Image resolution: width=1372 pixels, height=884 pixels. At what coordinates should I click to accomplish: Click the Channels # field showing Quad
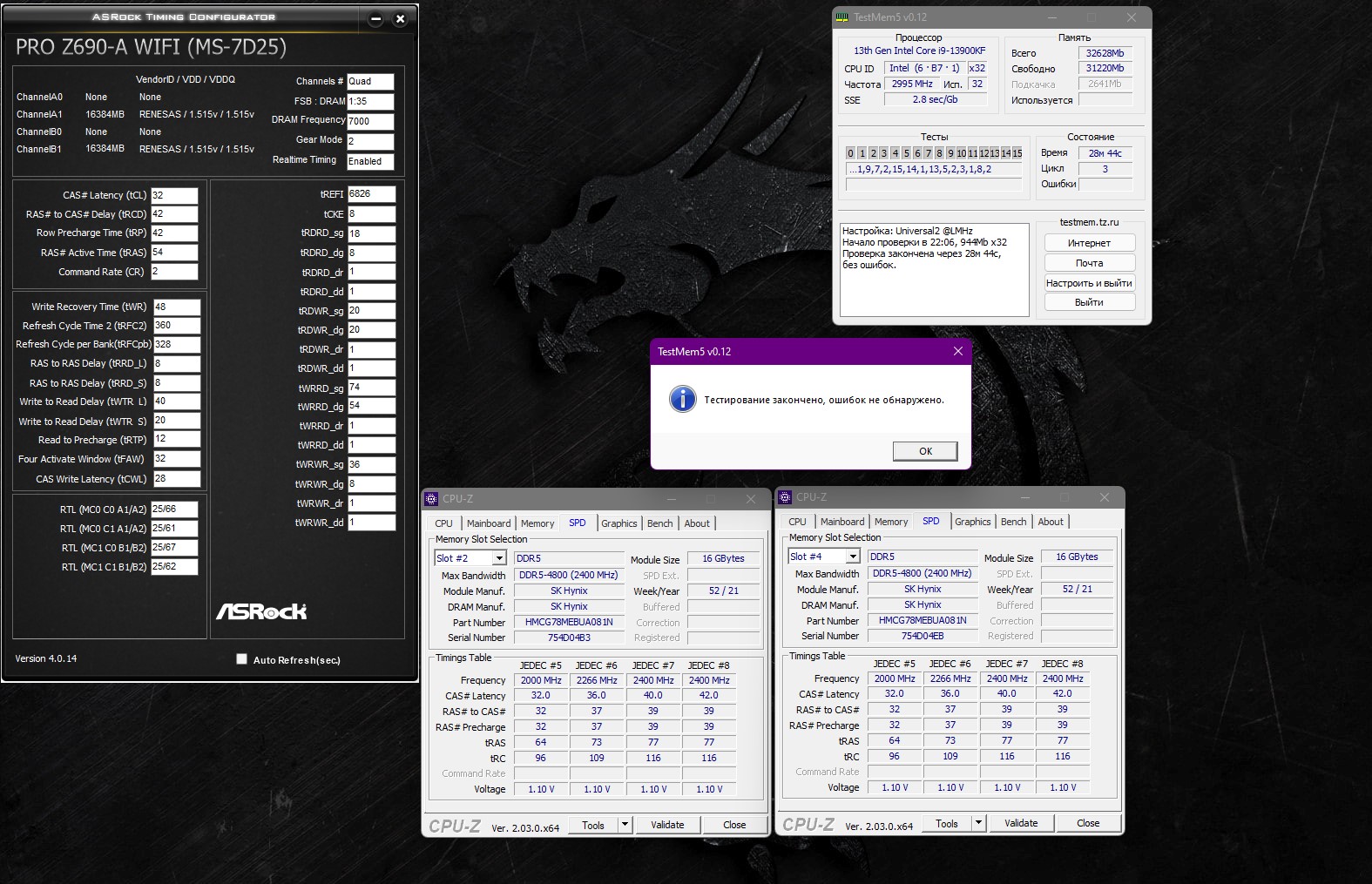point(370,82)
